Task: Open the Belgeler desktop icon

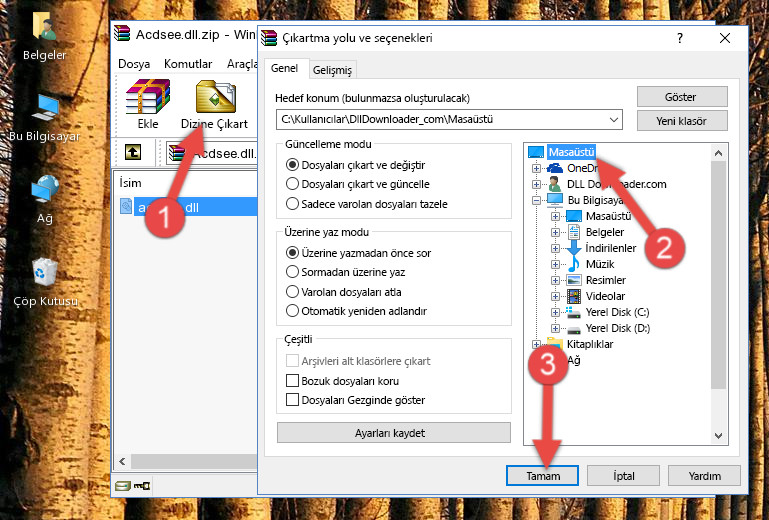Action: 45,37
